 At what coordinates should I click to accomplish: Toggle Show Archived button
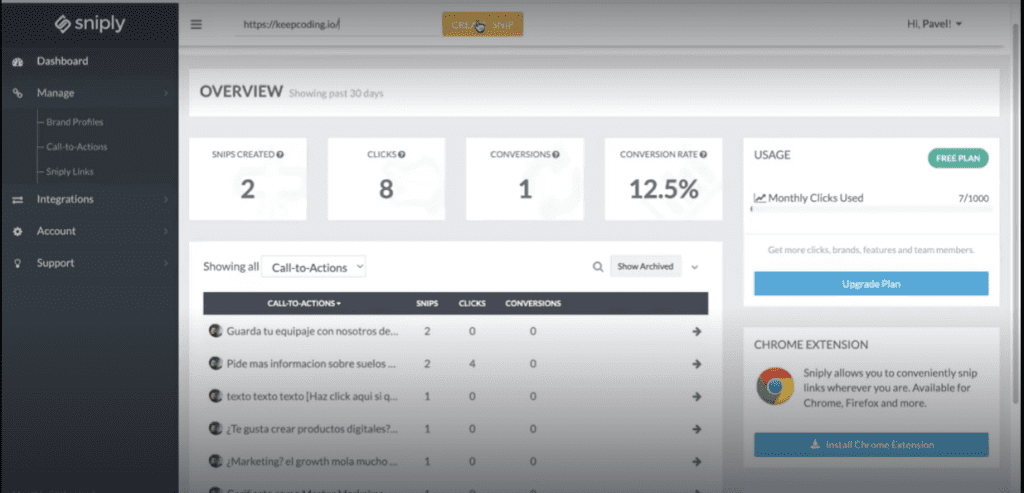[x=645, y=266]
